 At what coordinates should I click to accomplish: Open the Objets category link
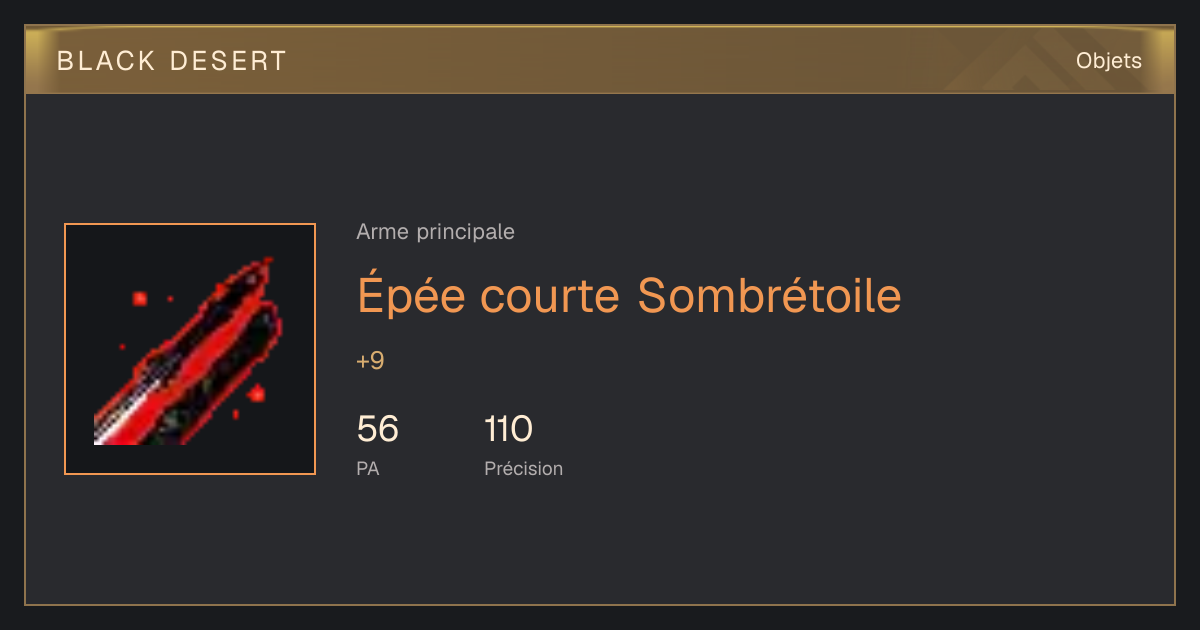click(1109, 61)
